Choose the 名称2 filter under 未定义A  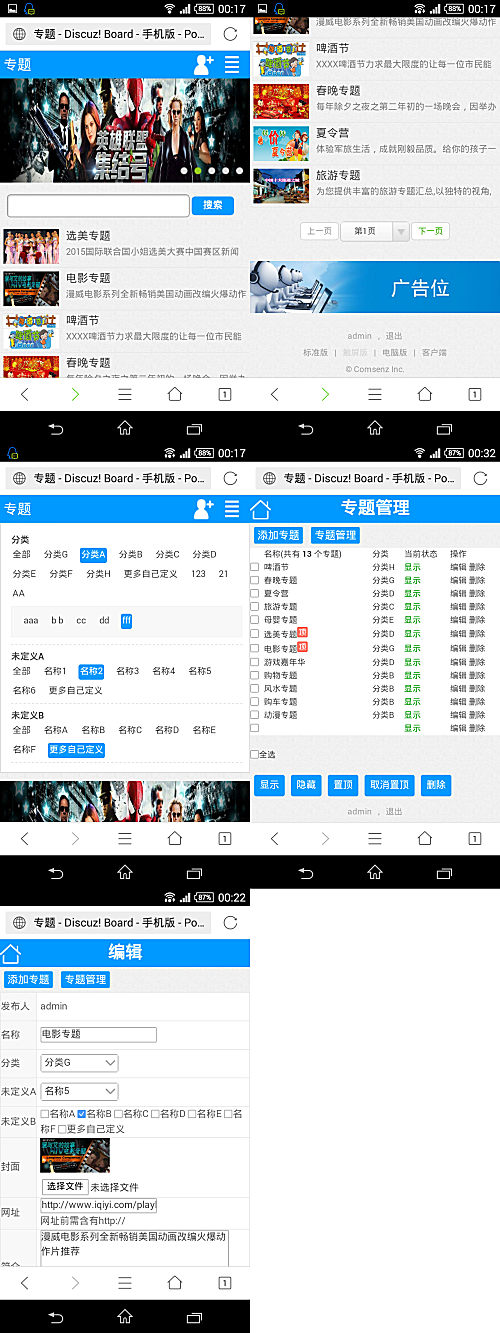click(91, 671)
